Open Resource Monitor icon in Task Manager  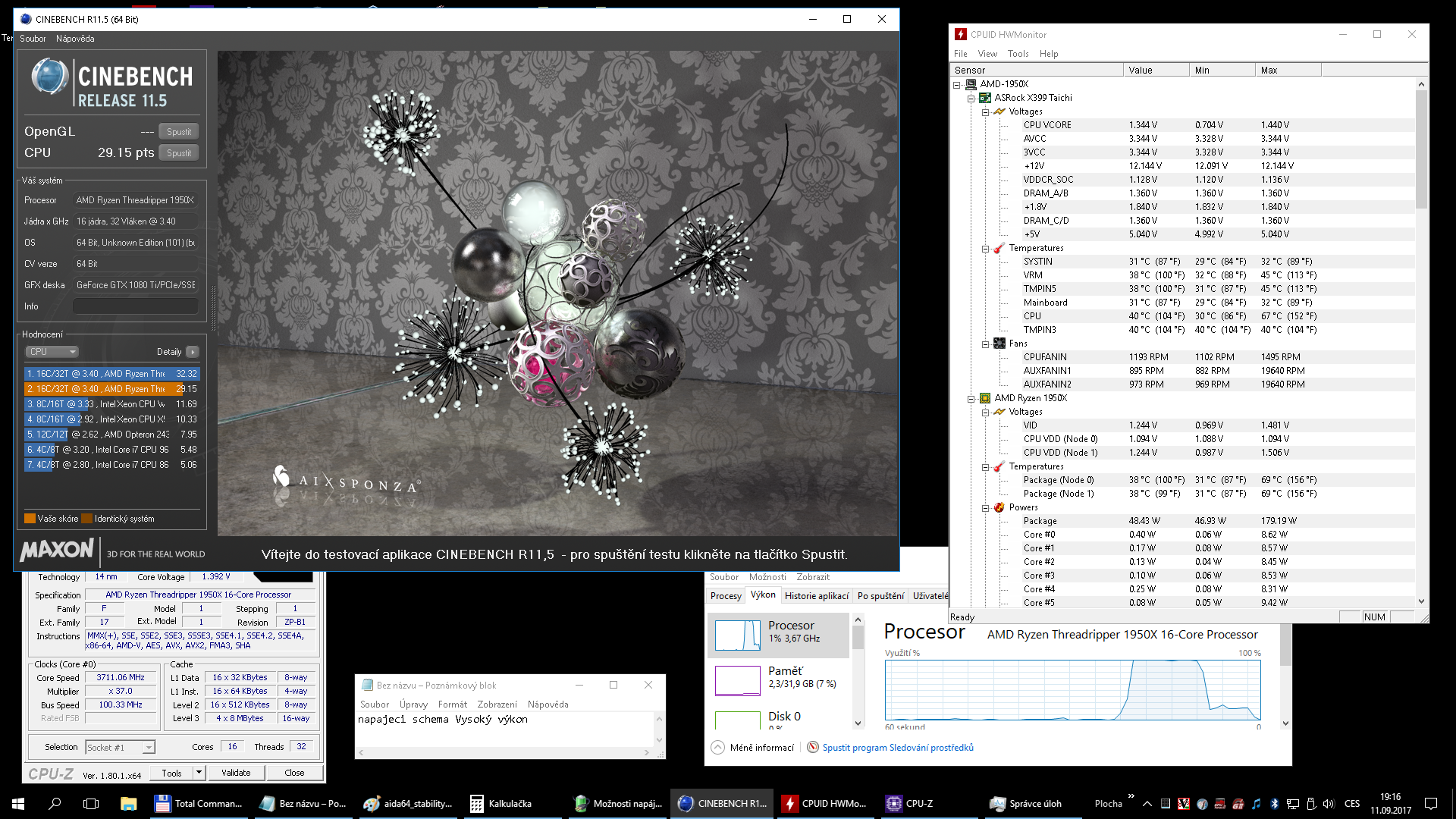[813, 748]
